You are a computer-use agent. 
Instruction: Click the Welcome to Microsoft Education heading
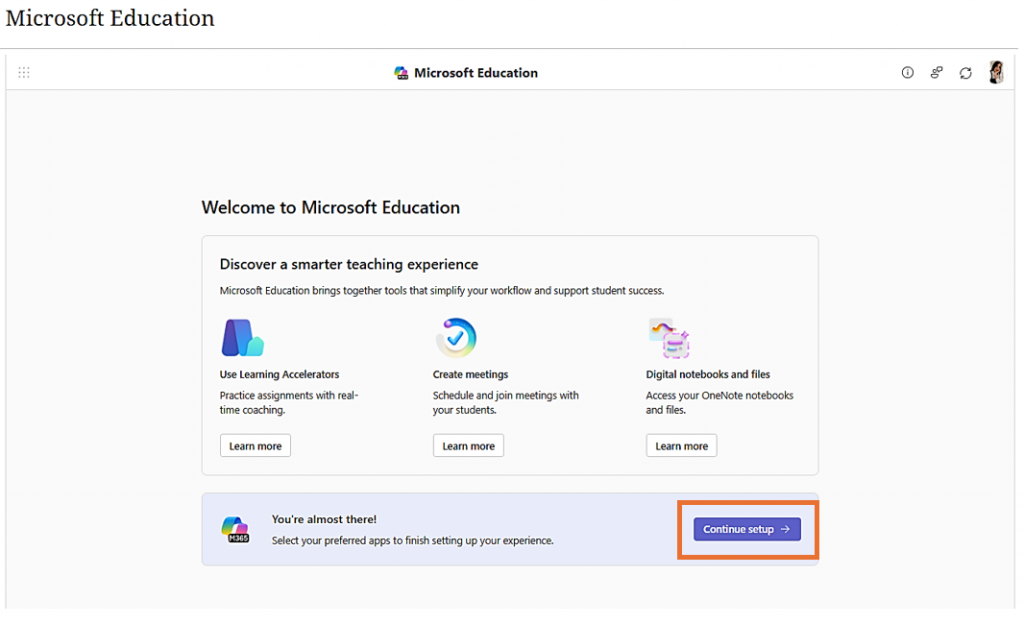[330, 208]
